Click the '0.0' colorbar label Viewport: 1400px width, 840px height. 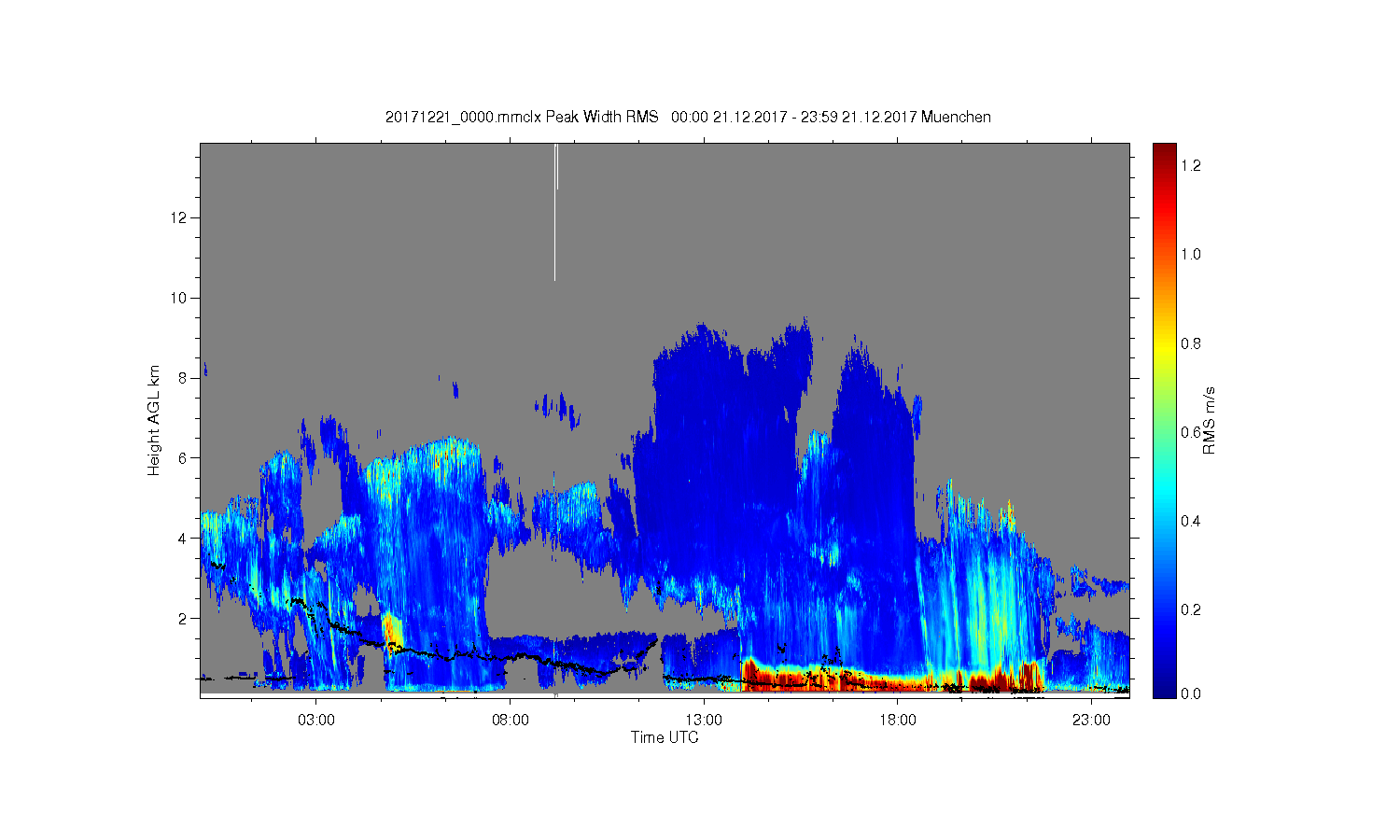[1191, 693]
